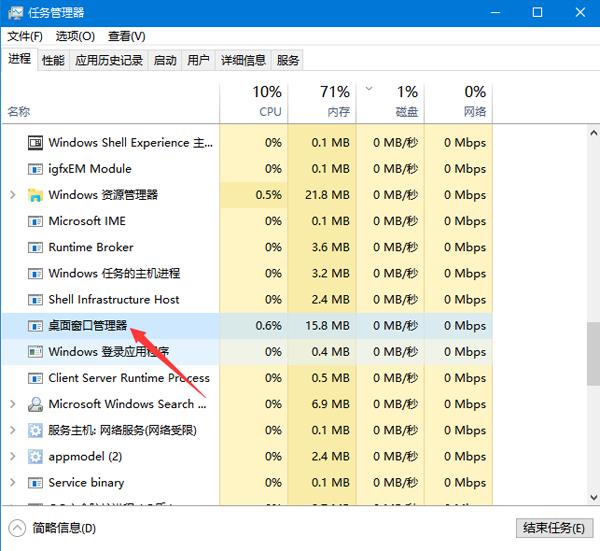Open the 文件(F) menu

(25, 36)
